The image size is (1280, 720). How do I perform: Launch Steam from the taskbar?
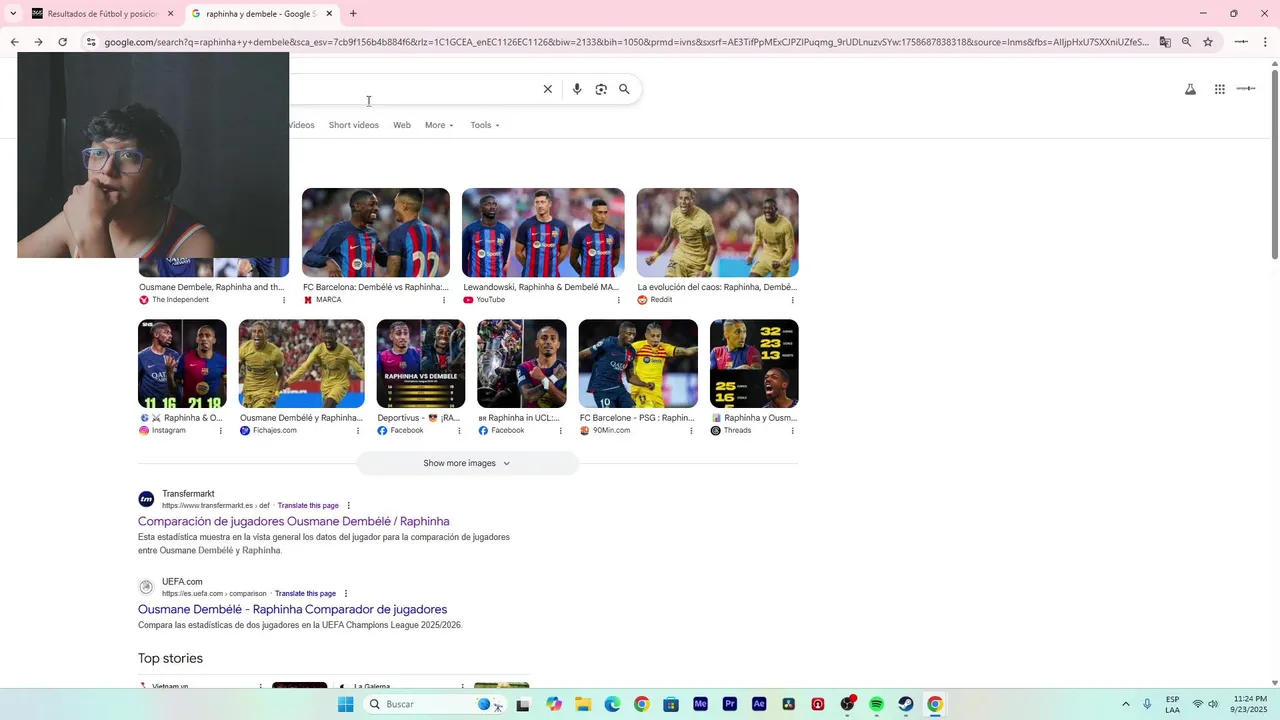[x=905, y=704]
